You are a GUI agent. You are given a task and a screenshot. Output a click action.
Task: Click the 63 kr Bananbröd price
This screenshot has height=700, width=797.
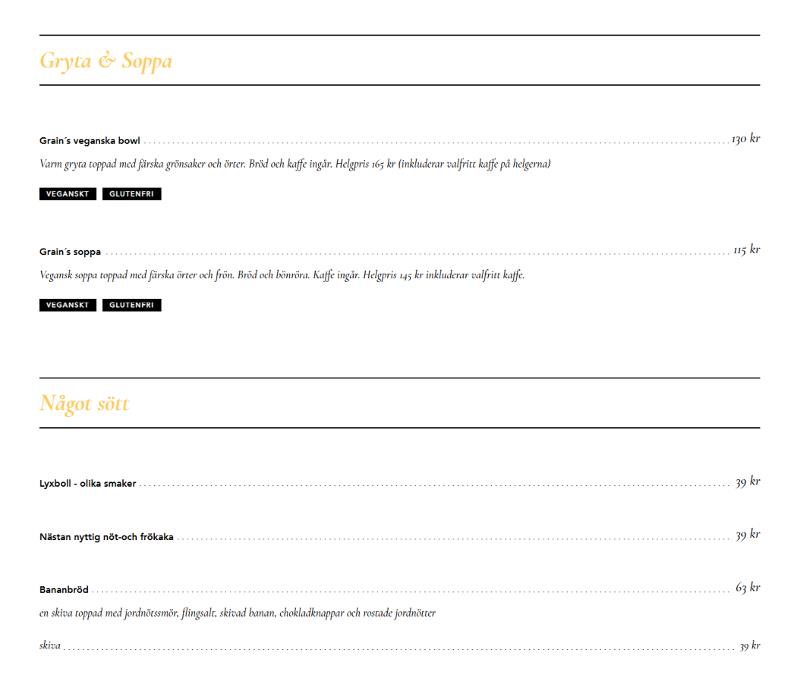click(748, 587)
